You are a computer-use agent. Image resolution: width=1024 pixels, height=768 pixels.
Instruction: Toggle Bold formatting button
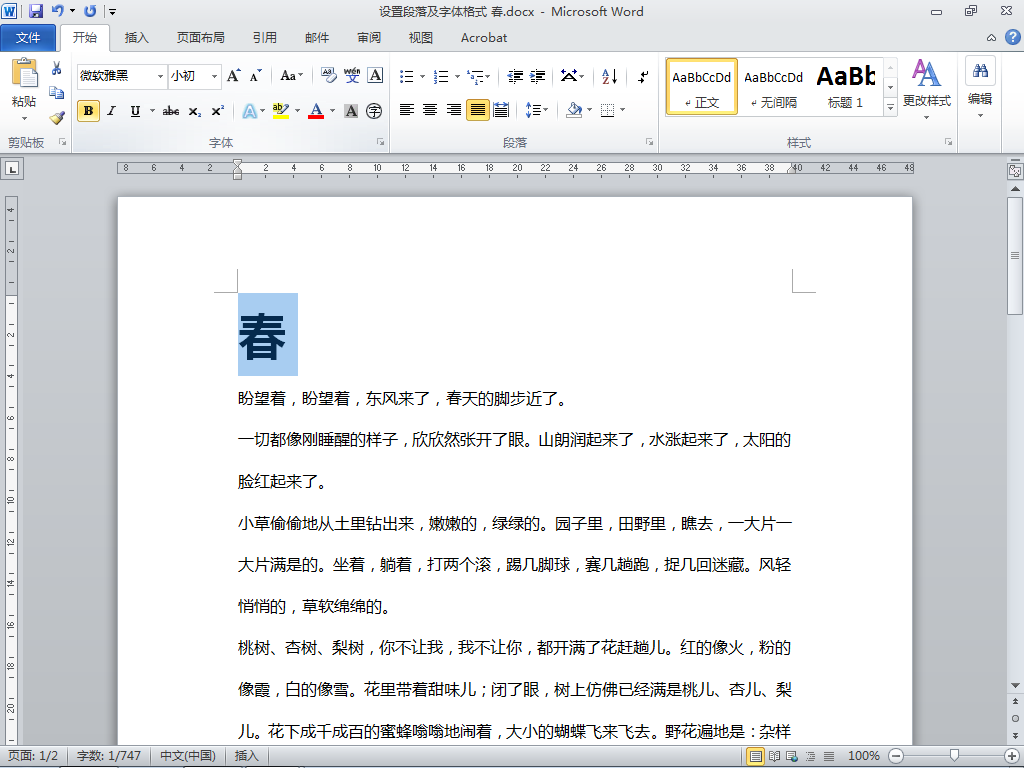pos(88,111)
